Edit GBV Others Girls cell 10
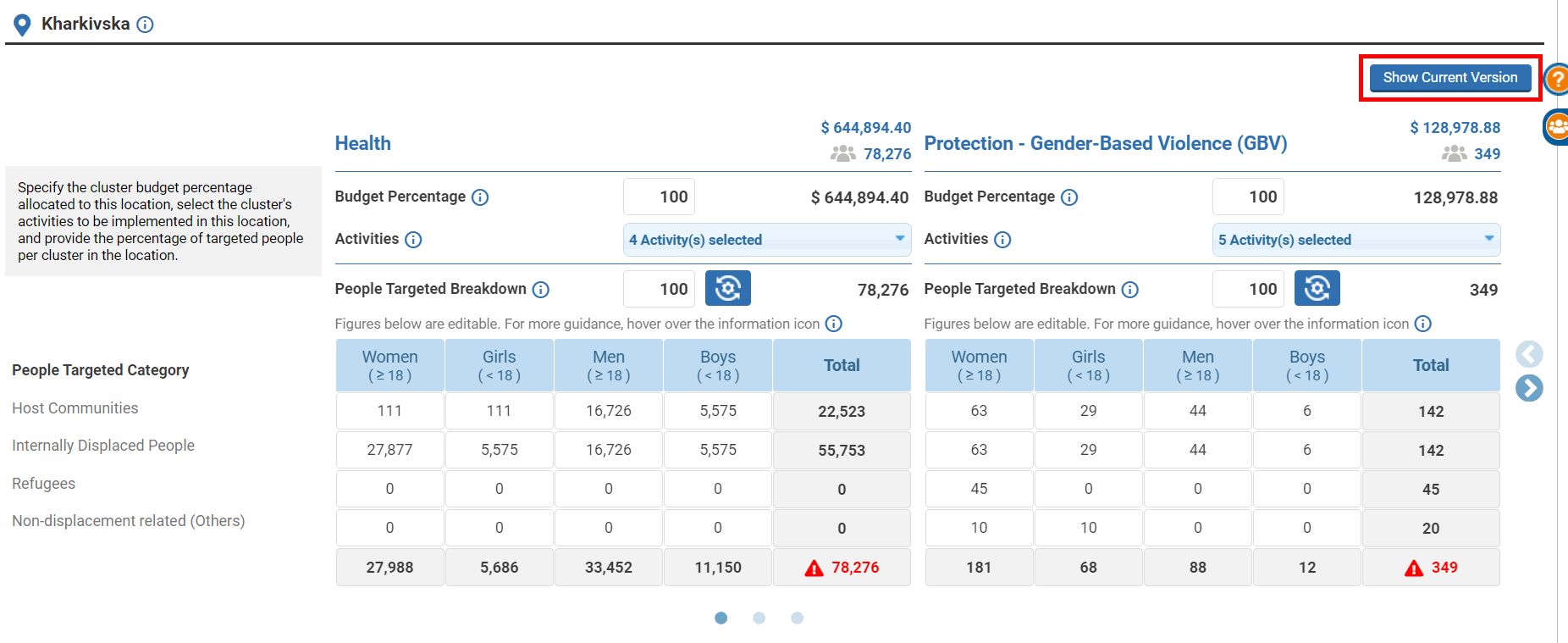This screenshot has width=1568, height=643. pyautogui.click(x=1089, y=528)
